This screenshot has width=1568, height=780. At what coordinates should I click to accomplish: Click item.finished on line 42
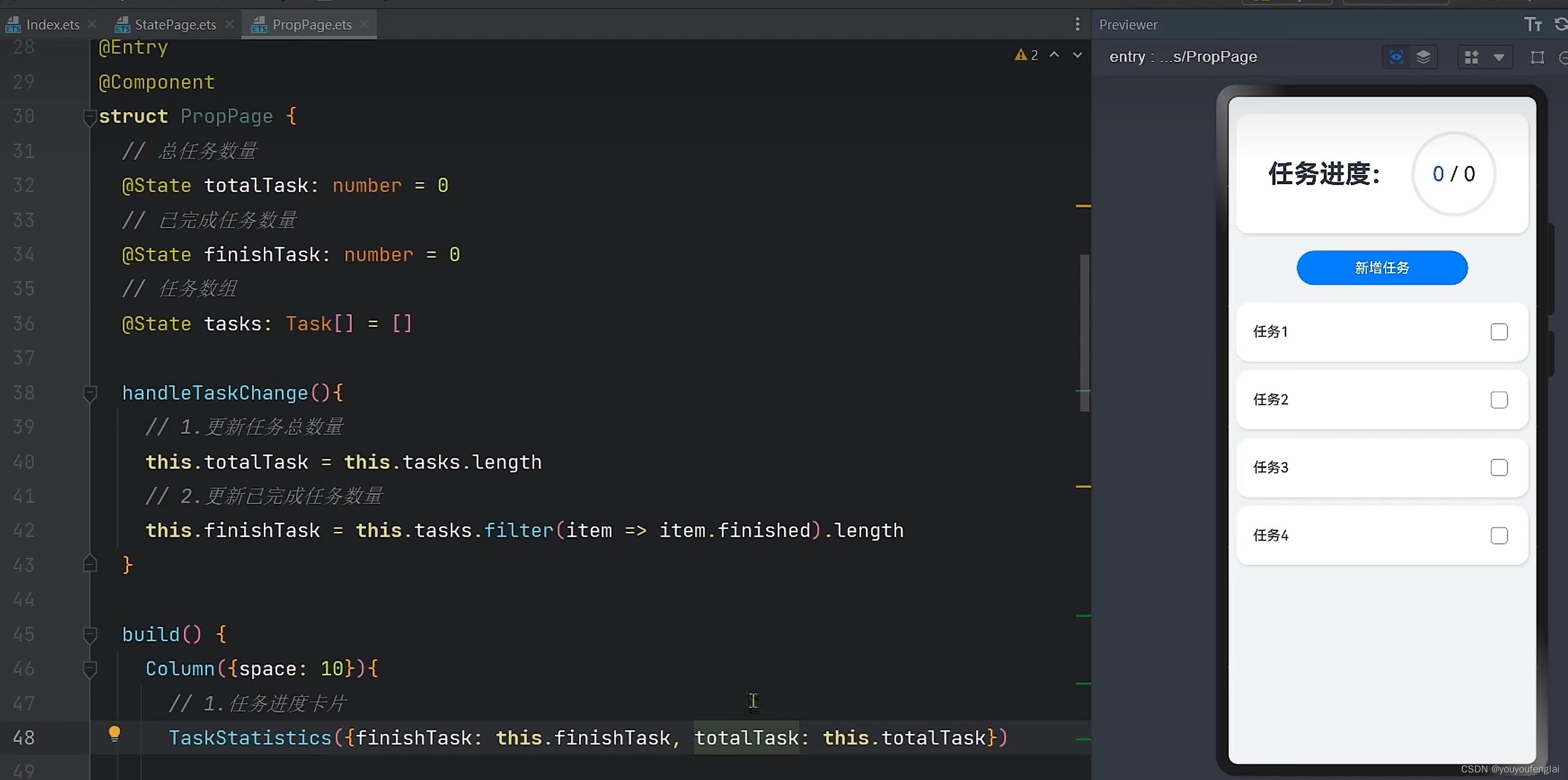[735, 530]
